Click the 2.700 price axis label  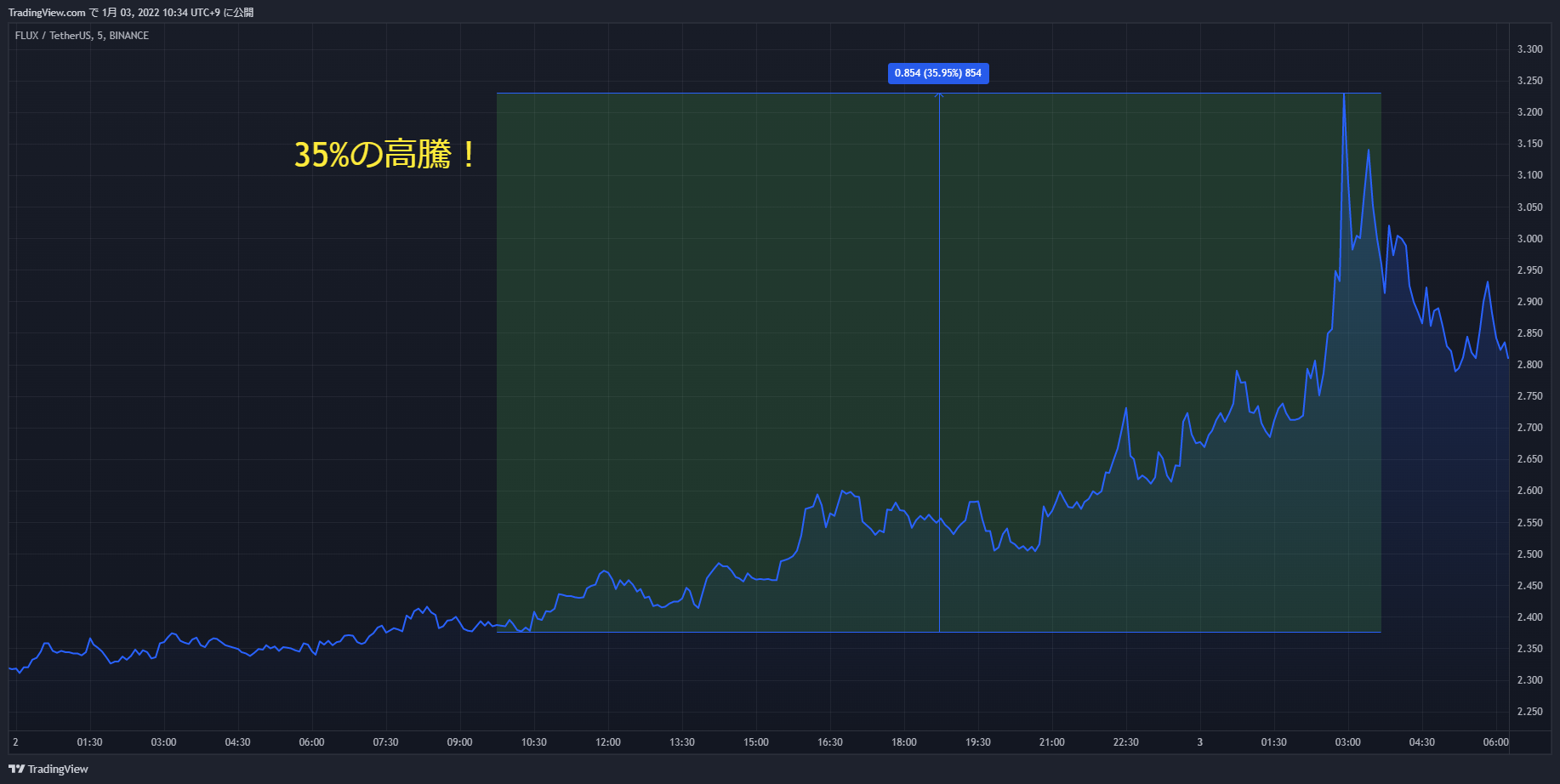click(x=1529, y=428)
